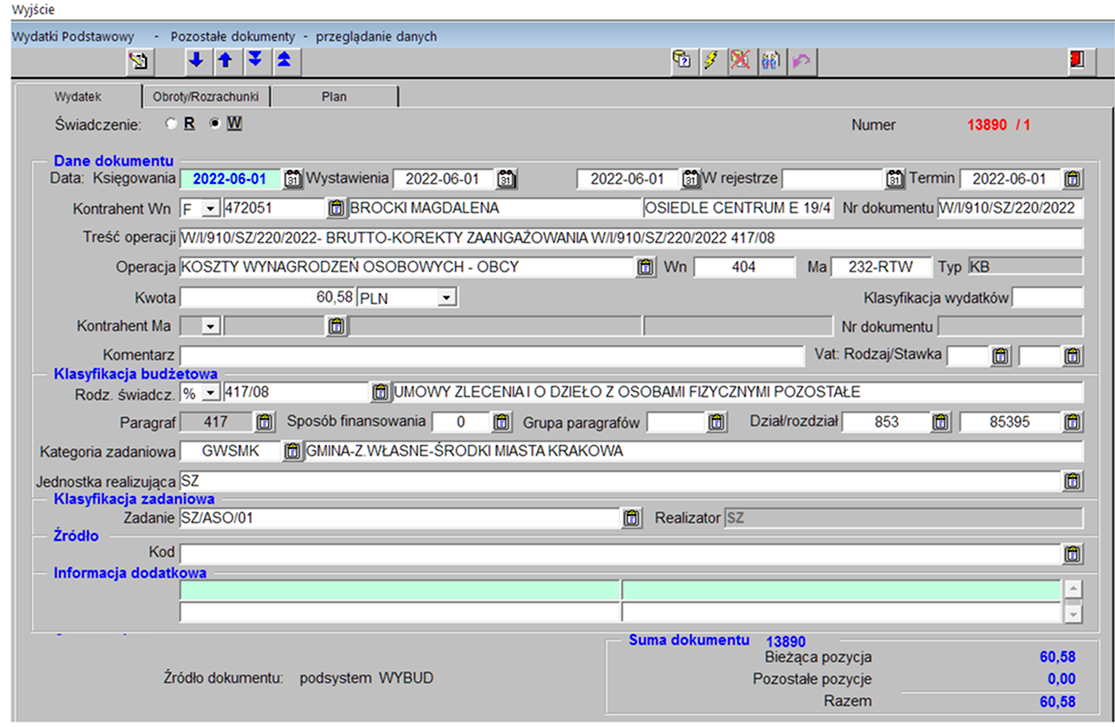The width and height of the screenshot is (1115, 727).
Task: Open lookup for Vat Rodzaj field
Action: pos(1001,356)
